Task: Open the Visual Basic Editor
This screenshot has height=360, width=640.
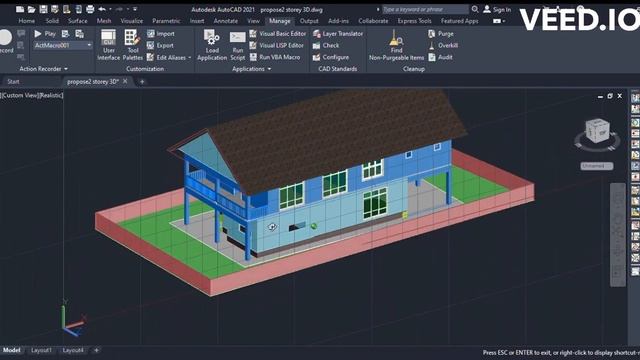Action: (x=278, y=33)
